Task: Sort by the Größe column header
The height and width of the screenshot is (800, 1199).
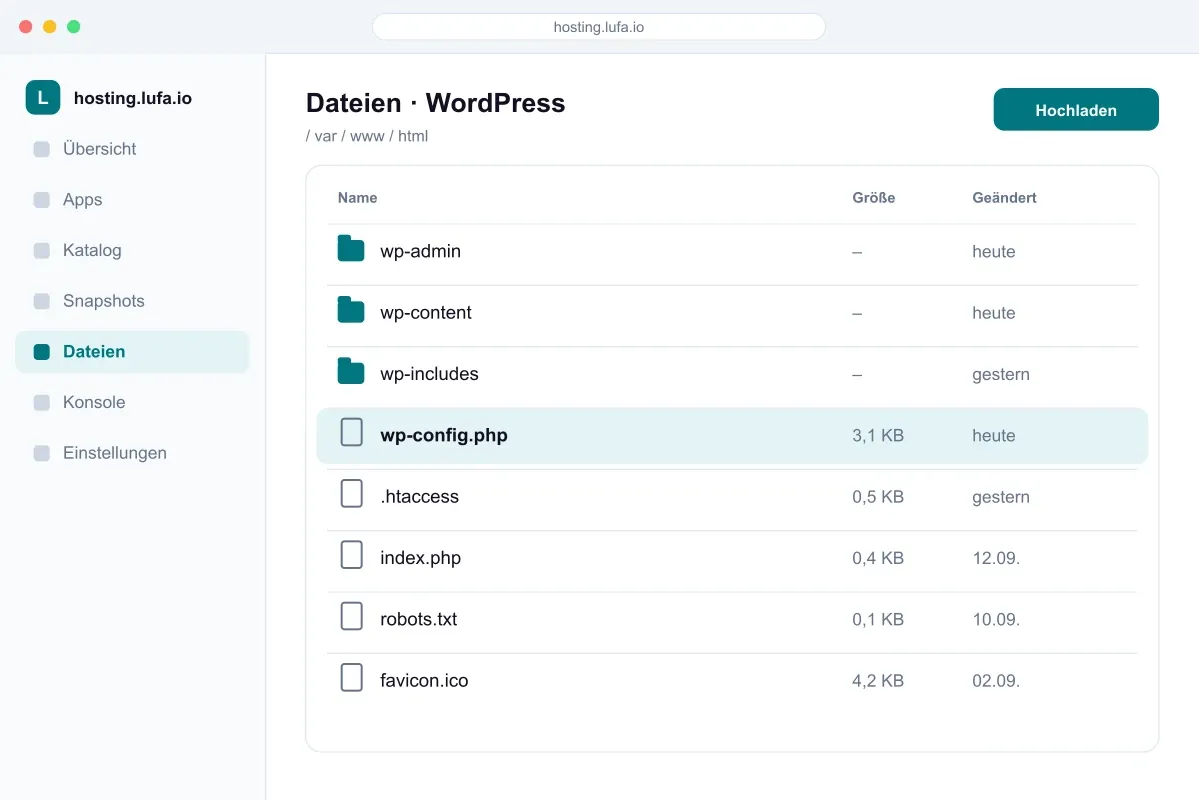Action: point(873,197)
